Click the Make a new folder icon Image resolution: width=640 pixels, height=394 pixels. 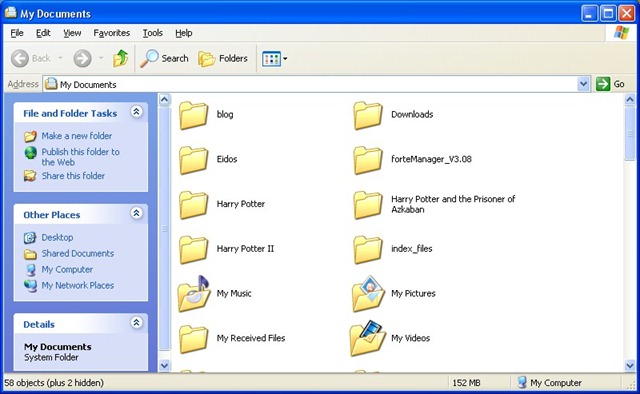point(30,136)
